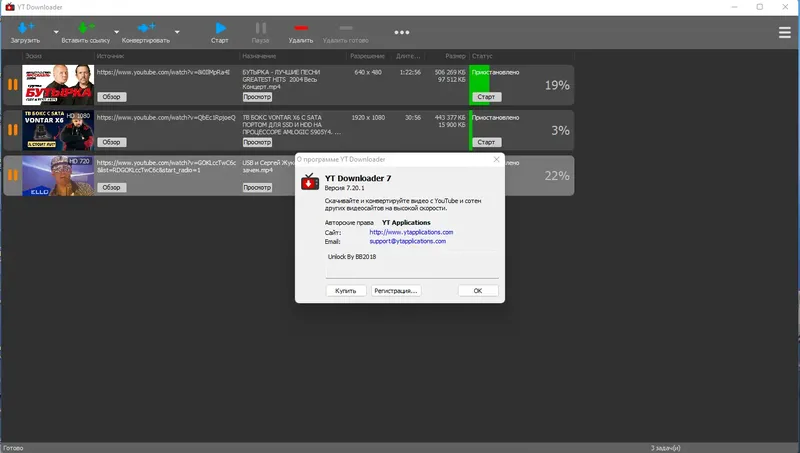Select the БУТЫРКА video thumbnail
The image size is (800, 453).
click(x=58, y=85)
